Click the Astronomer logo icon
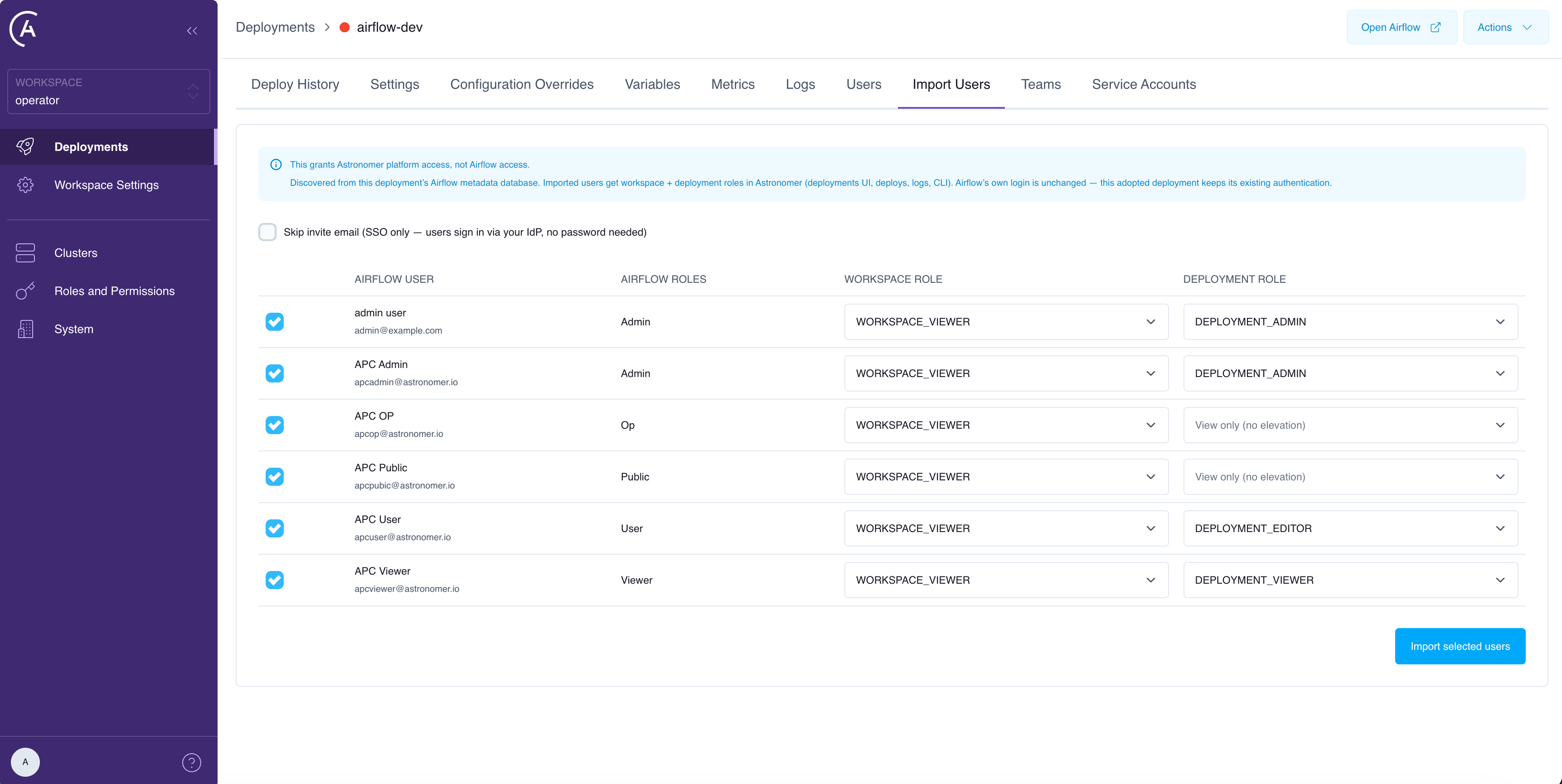 pos(24,29)
